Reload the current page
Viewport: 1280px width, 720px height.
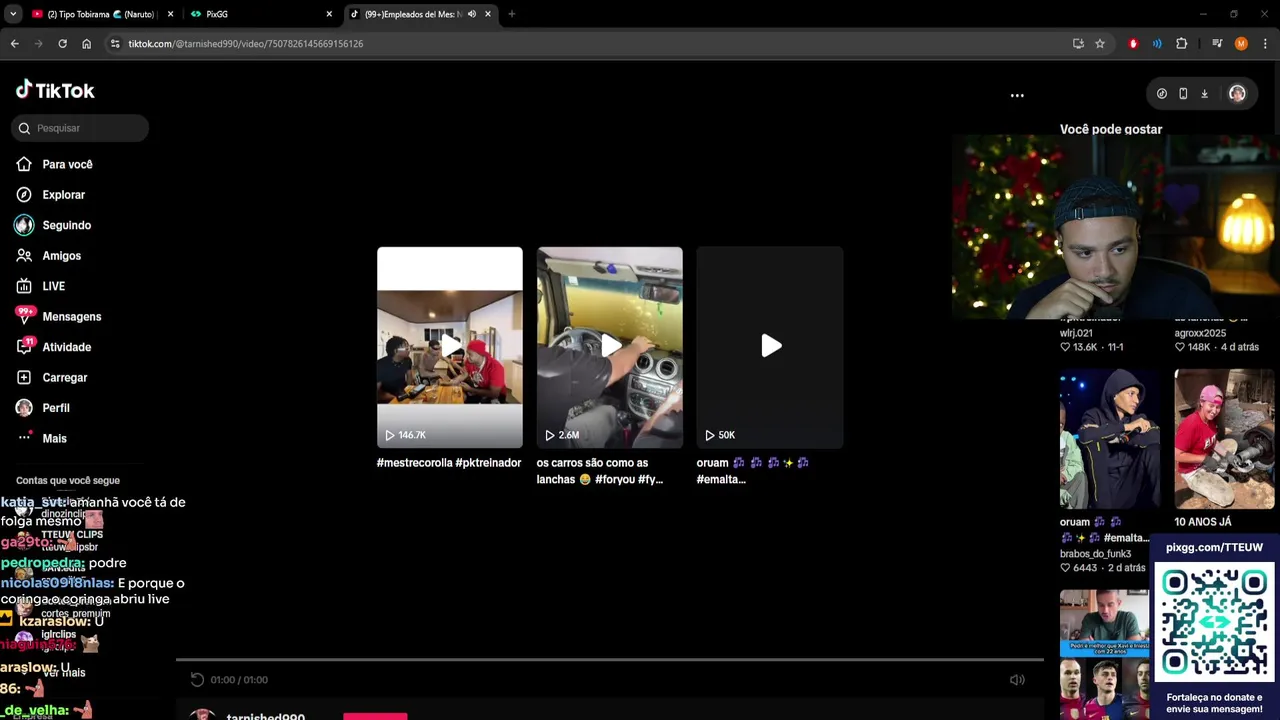click(62, 44)
